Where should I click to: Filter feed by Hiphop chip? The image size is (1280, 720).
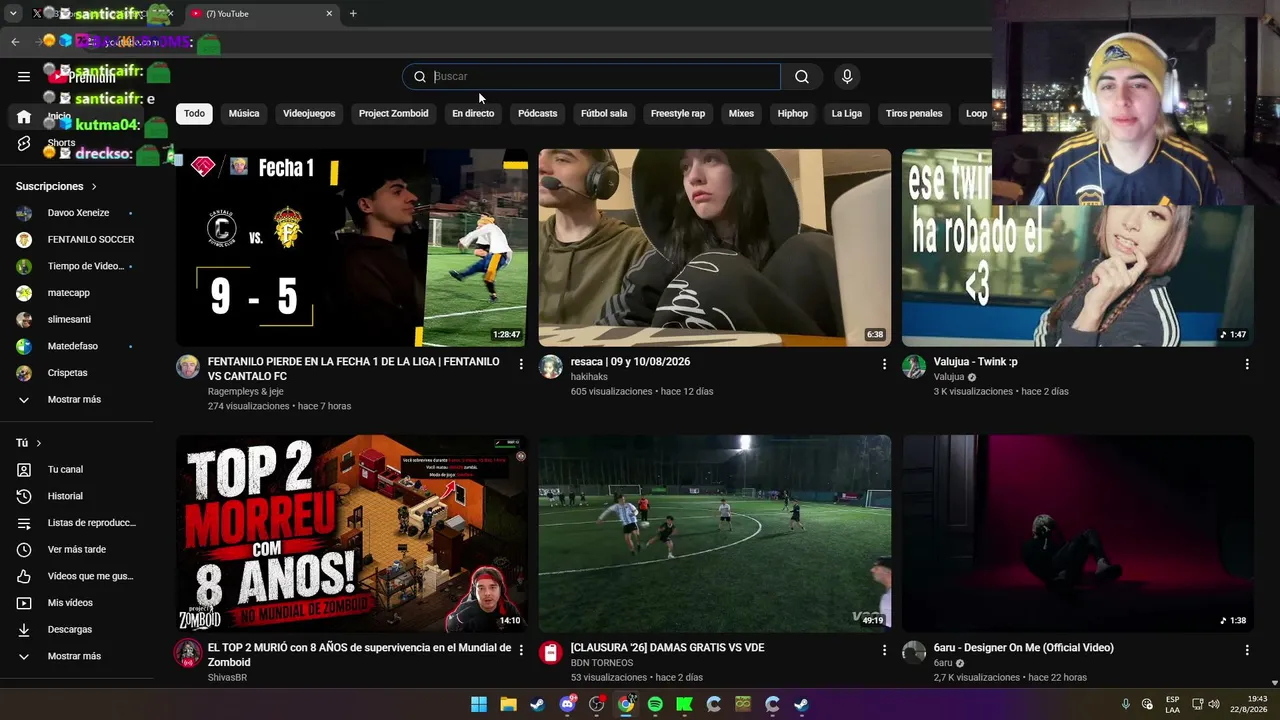[793, 114]
